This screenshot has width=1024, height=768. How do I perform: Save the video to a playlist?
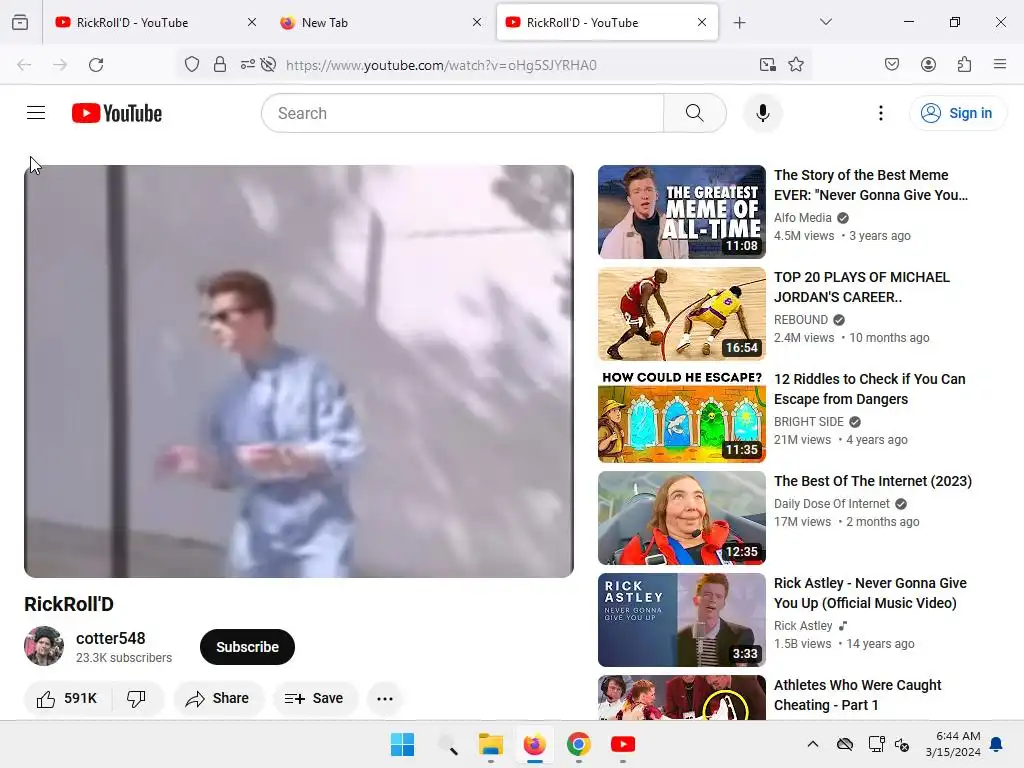click(315, 699)
